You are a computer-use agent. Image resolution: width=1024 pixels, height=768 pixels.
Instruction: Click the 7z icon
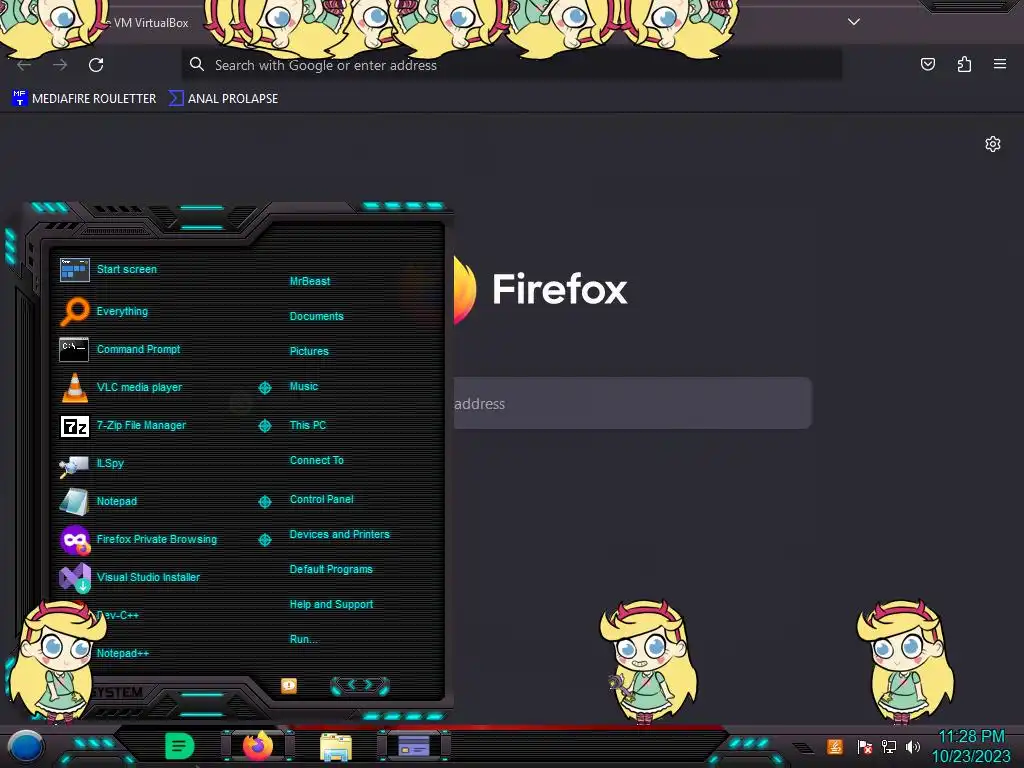tap(74, 426)
